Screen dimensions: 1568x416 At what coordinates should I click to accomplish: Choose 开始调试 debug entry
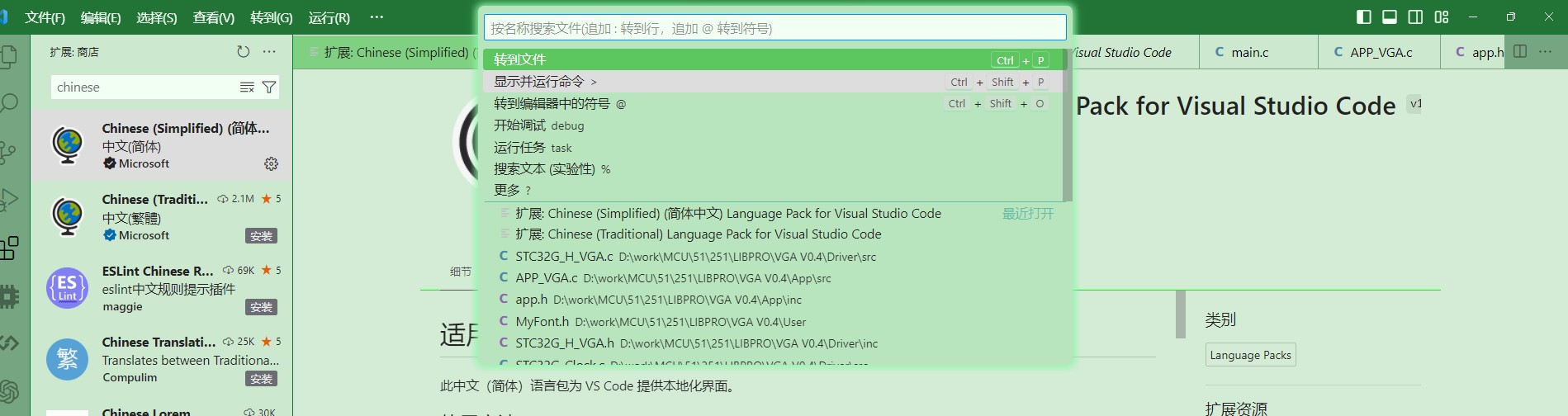pyautogui.click(x=774, y=125)
